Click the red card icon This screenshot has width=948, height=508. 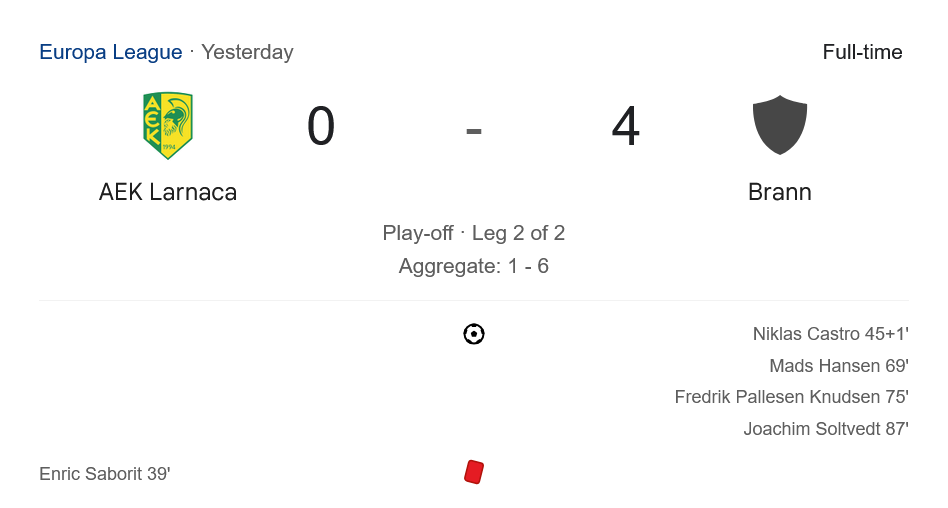[x=474, y=472]
